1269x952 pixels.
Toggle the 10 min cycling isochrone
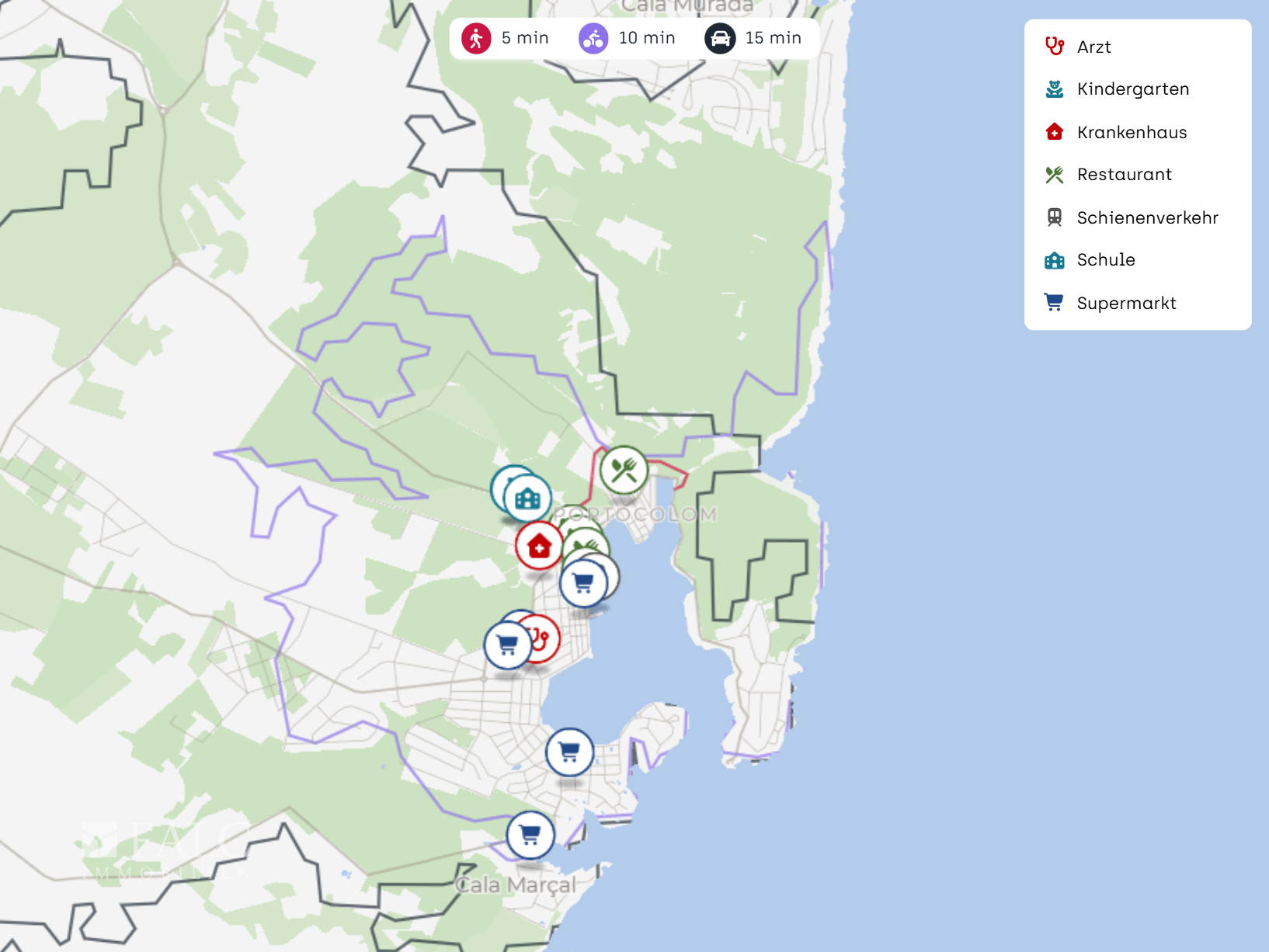tap(628, 38)
